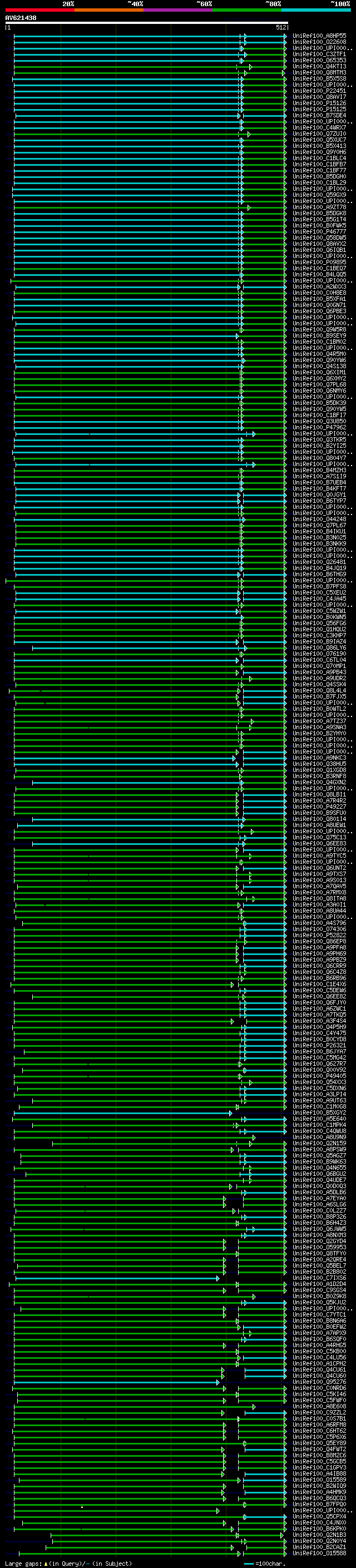This screenshot has height=1568, width=356.
Task: Open the last hit UniRef100_O15588
Action: tap(319, 1554)
